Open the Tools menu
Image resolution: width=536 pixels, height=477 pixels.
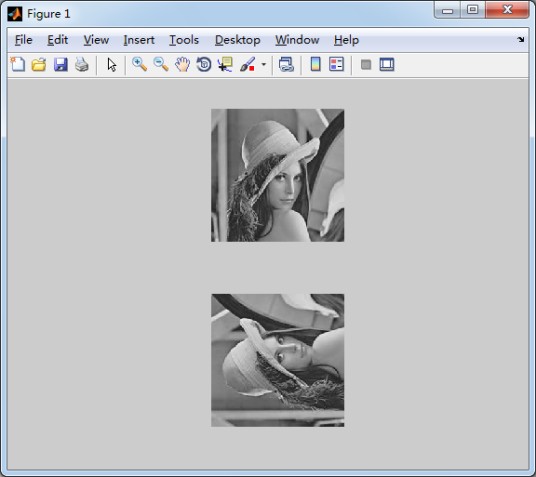(x=184, y=40)
